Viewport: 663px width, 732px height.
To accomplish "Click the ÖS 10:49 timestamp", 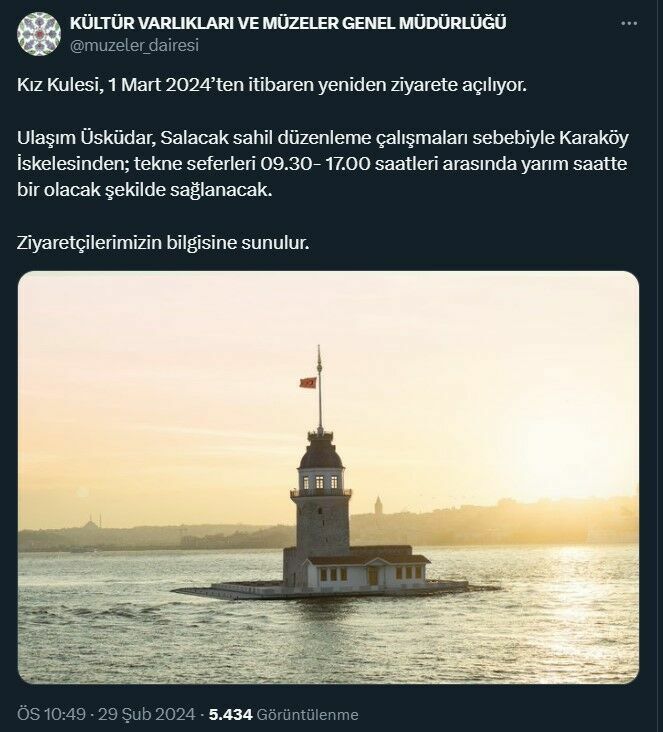I will (52, 714).
